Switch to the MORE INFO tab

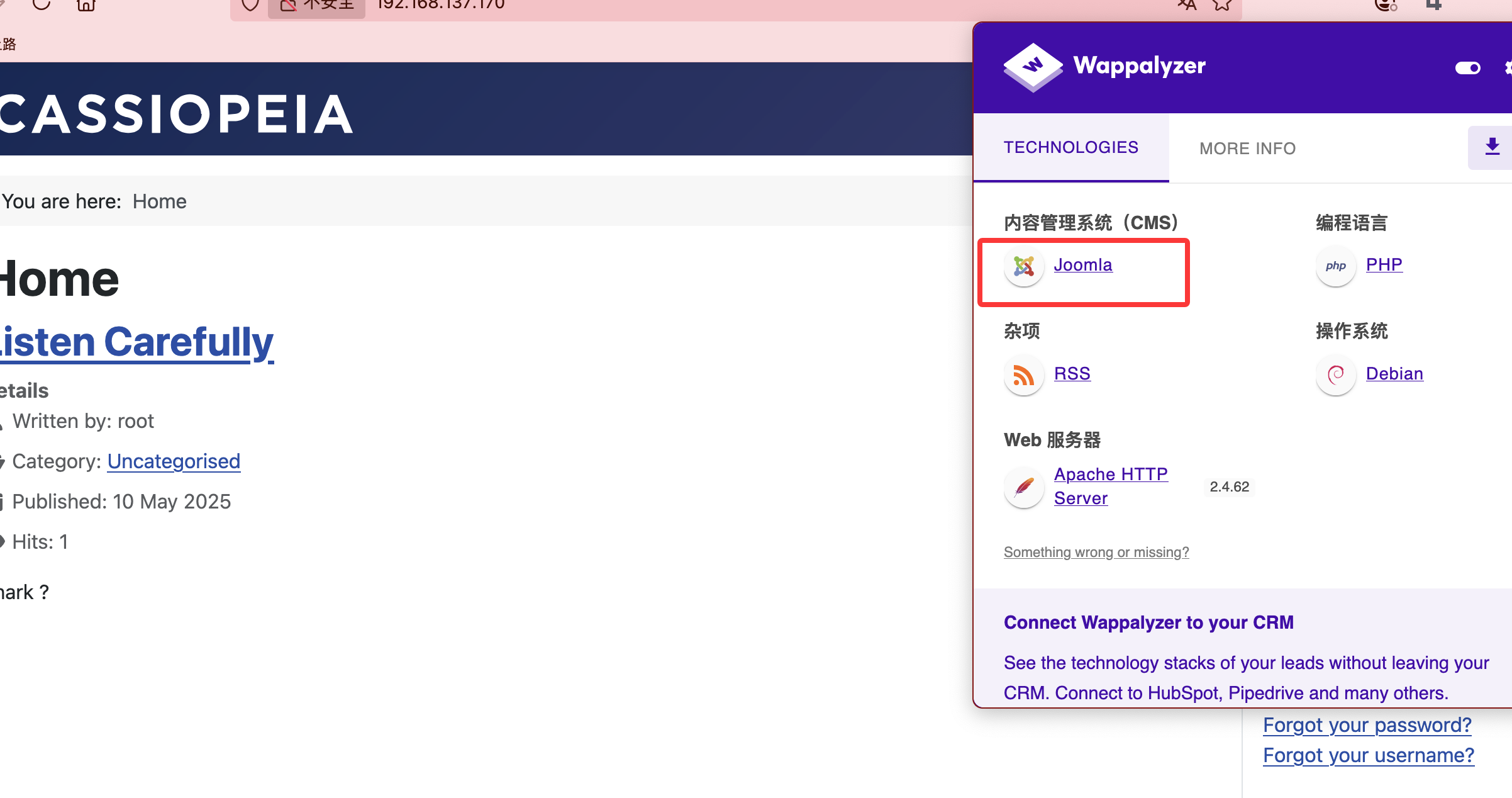[x=1247, y=149]
